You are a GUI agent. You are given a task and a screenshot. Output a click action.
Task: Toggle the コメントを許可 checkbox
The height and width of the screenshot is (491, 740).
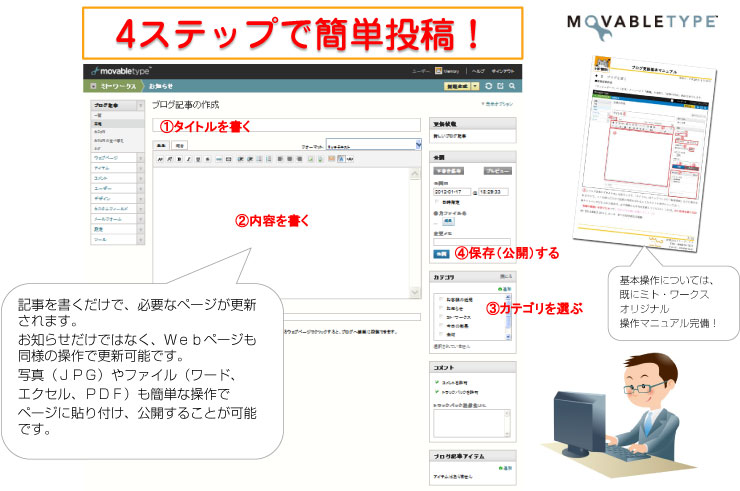coord(437,382)
